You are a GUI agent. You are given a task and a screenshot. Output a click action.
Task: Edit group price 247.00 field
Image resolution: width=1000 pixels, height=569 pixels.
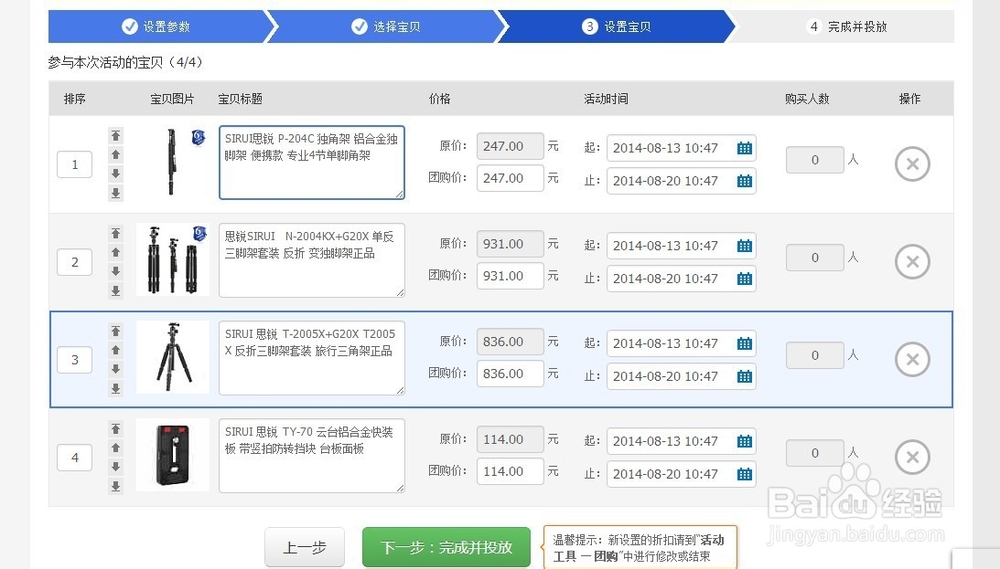click(510, 178)
